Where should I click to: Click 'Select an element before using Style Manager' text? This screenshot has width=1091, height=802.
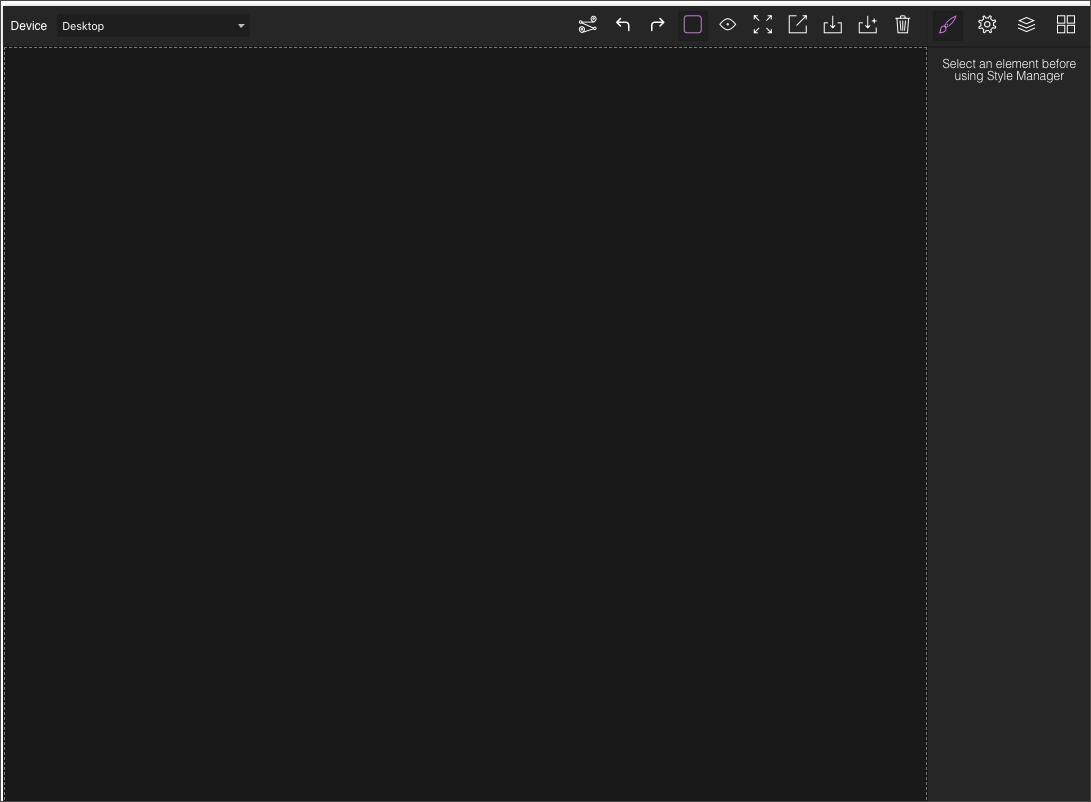(1009, 70)
